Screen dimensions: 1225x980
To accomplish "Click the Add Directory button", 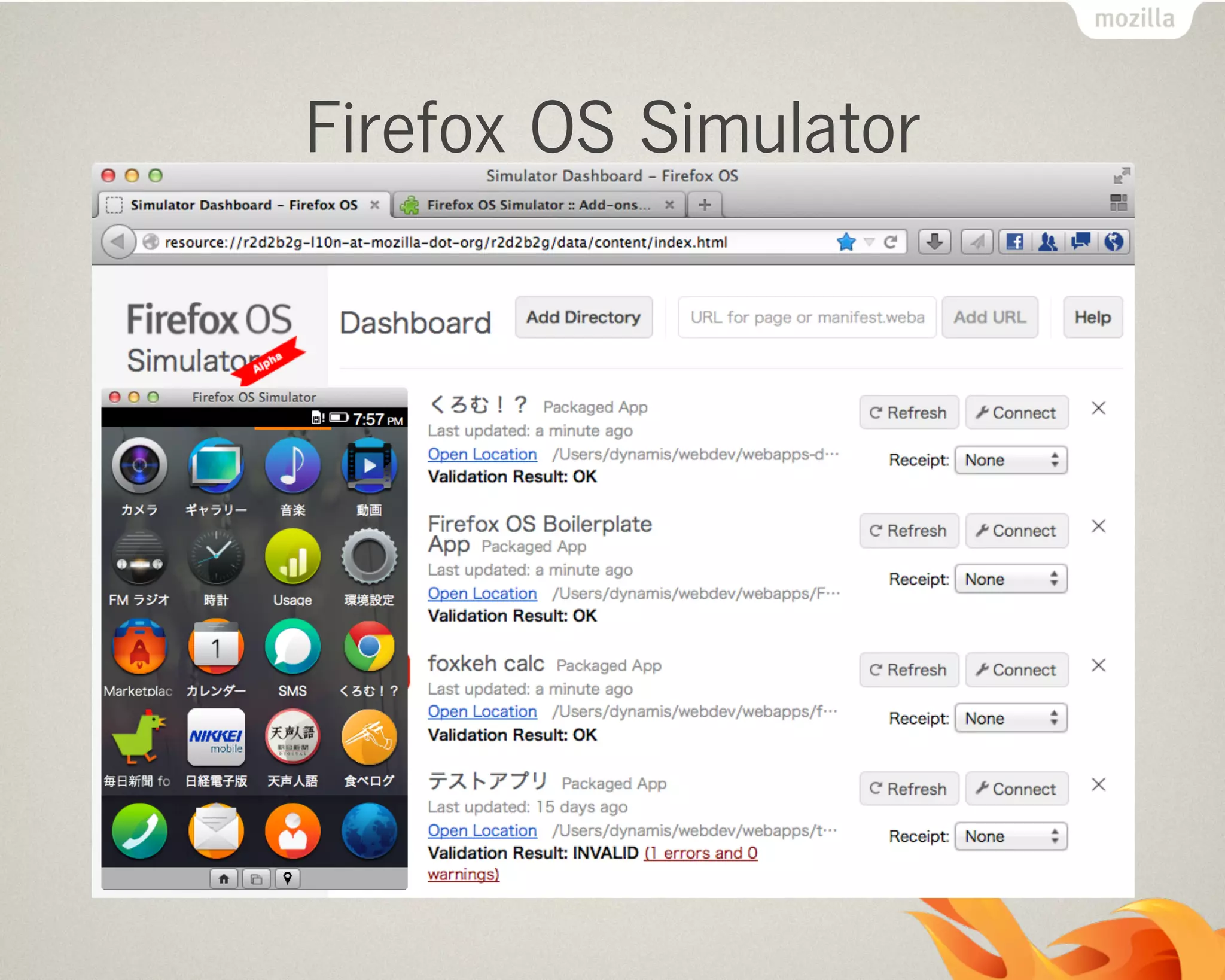I will pyautogui.click(x=583, y=317).
